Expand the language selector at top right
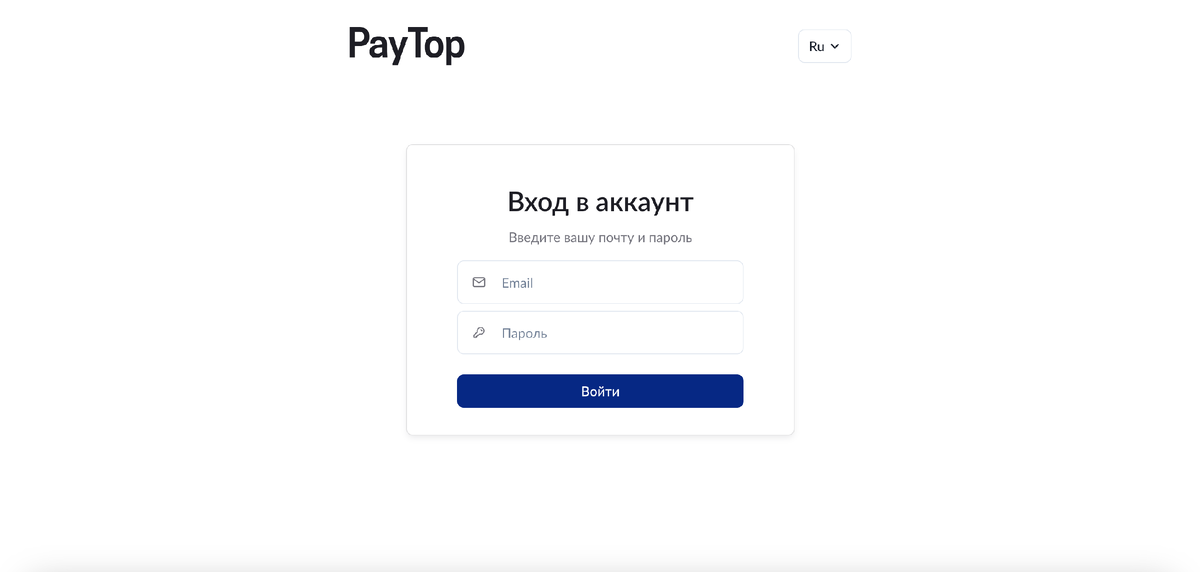 825,46
